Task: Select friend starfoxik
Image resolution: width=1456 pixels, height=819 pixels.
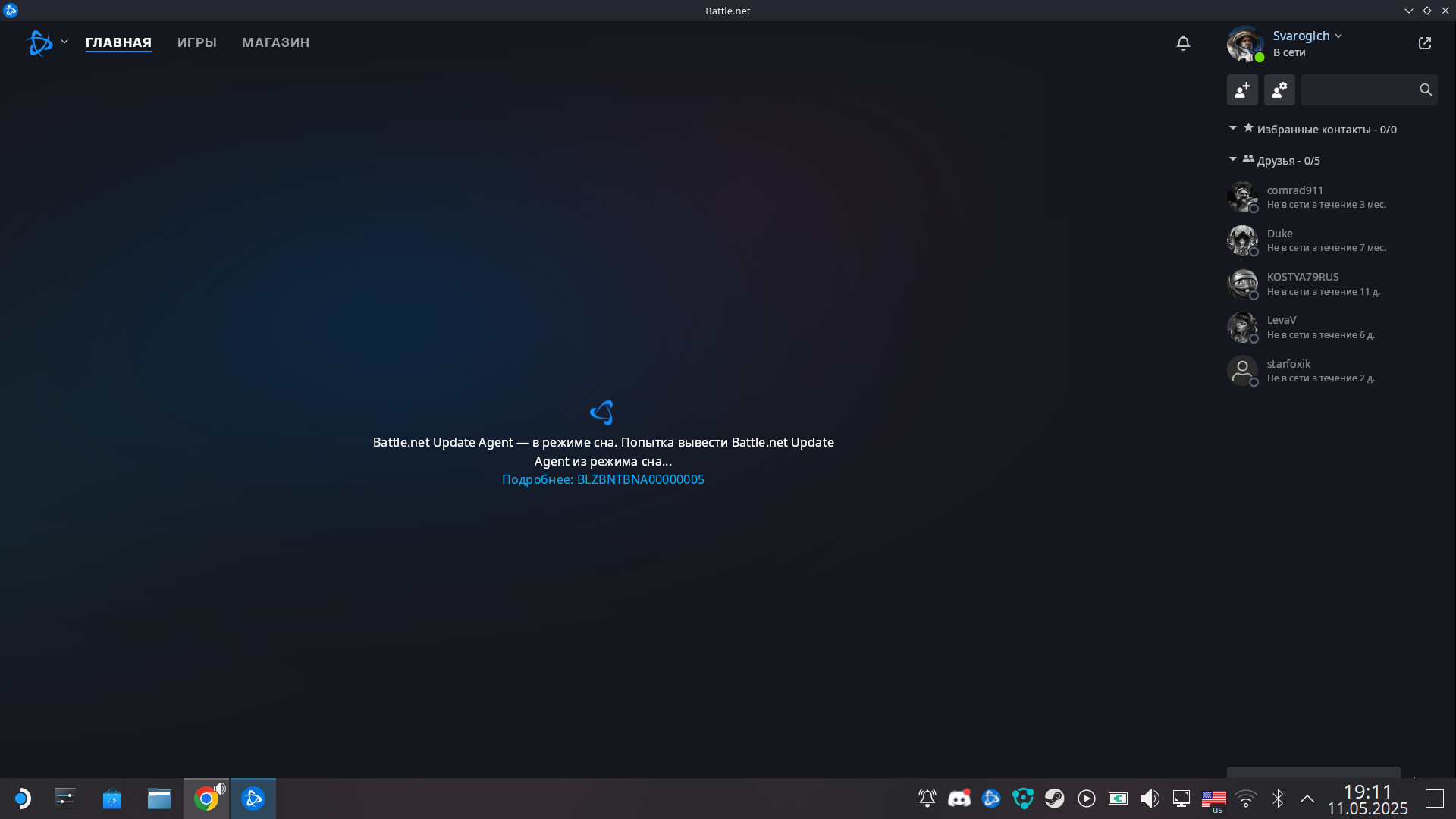Action: (x=1332, y=371)
